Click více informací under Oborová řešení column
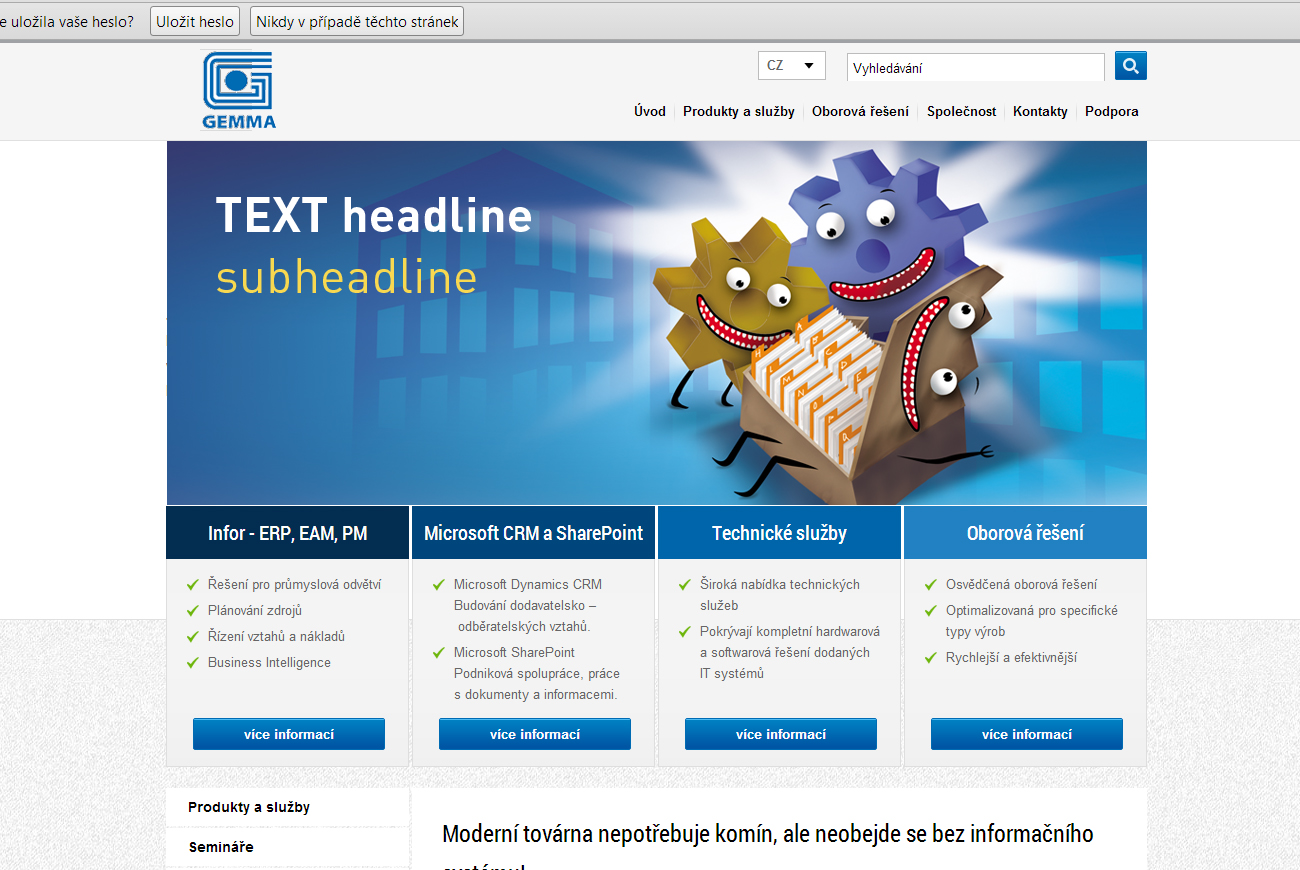The image size is (1300, 870). [x=1026, y=734]
